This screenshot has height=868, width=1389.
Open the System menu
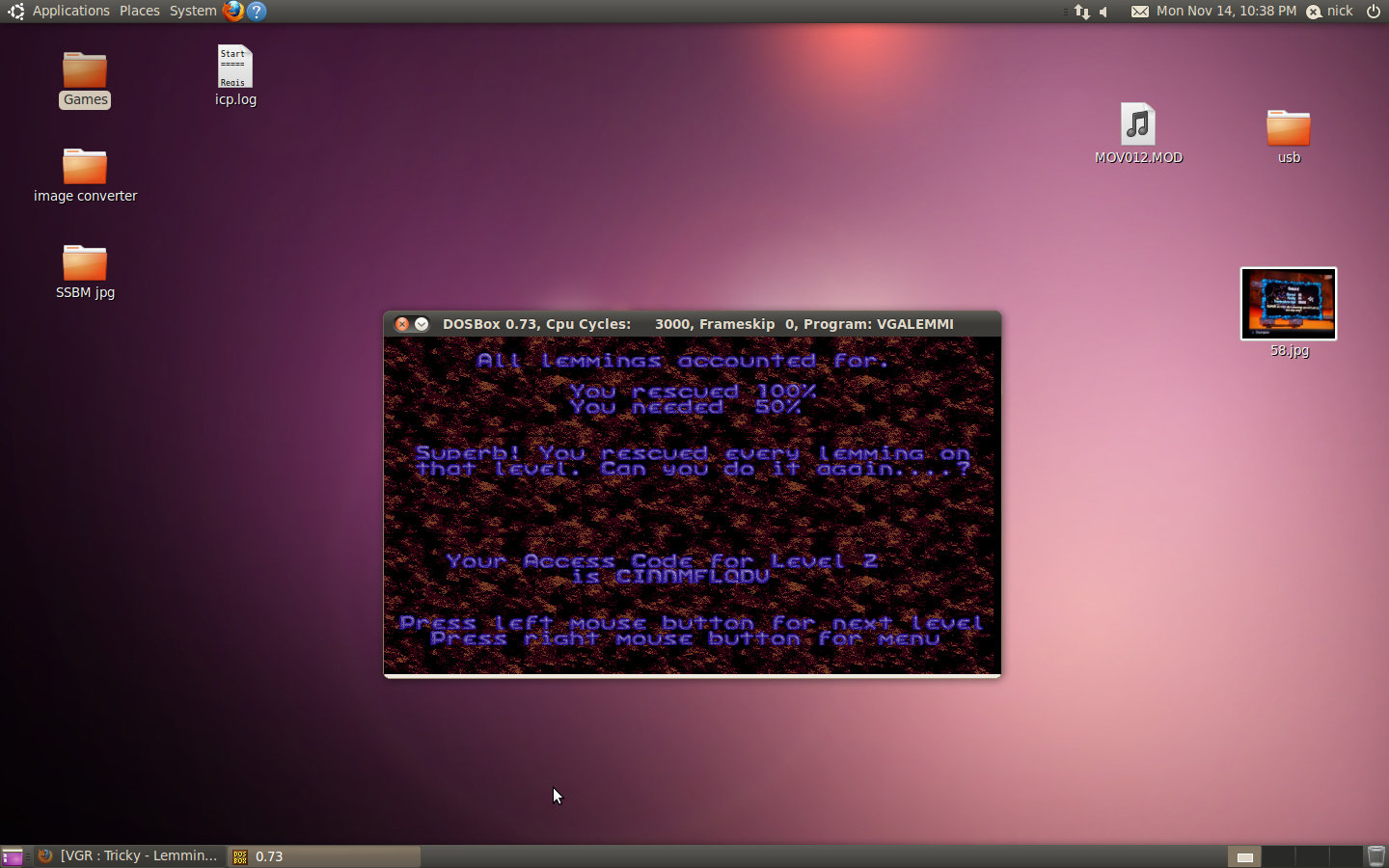(193, 12)
